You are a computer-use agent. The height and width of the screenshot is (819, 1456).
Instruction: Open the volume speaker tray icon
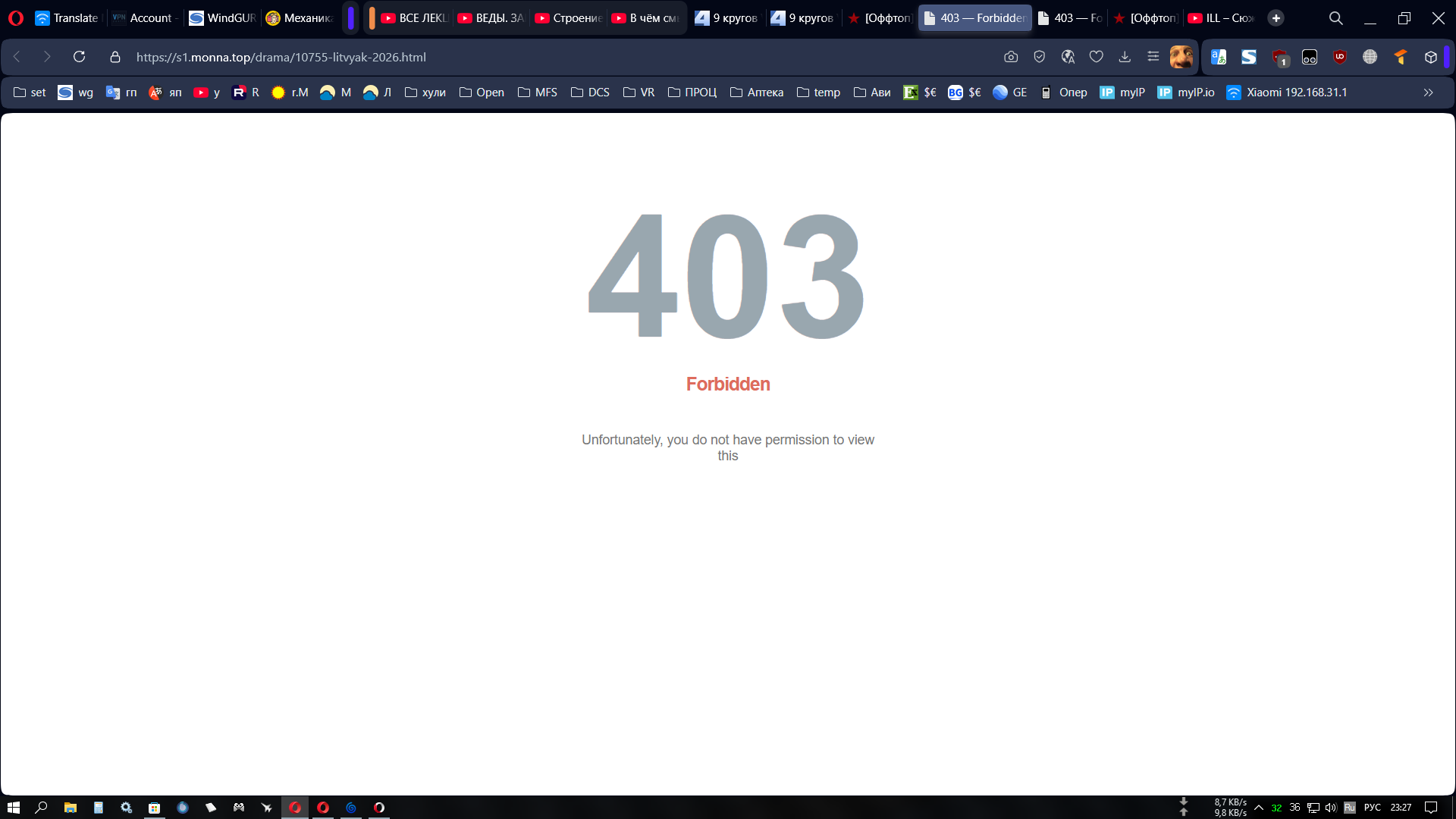pyautogui.click(x=1330, y=808)
